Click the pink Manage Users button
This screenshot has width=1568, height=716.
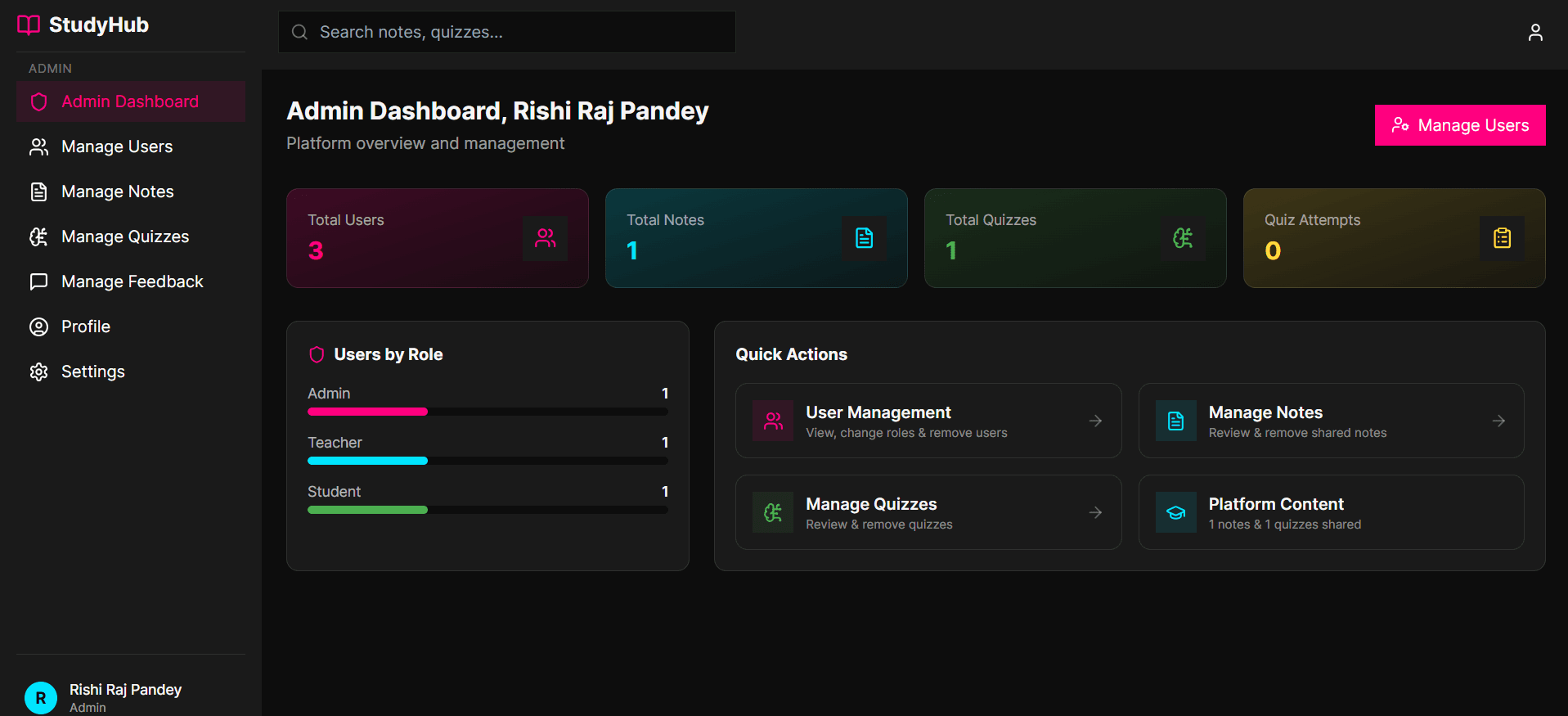pyautogui.click(x=1460, y=125)
